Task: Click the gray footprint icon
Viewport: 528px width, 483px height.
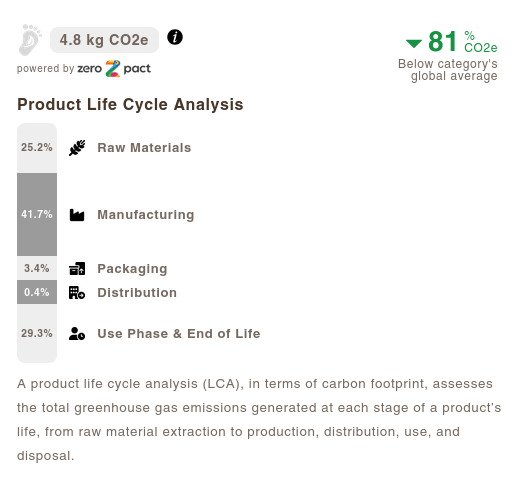Action: [30, 40]
